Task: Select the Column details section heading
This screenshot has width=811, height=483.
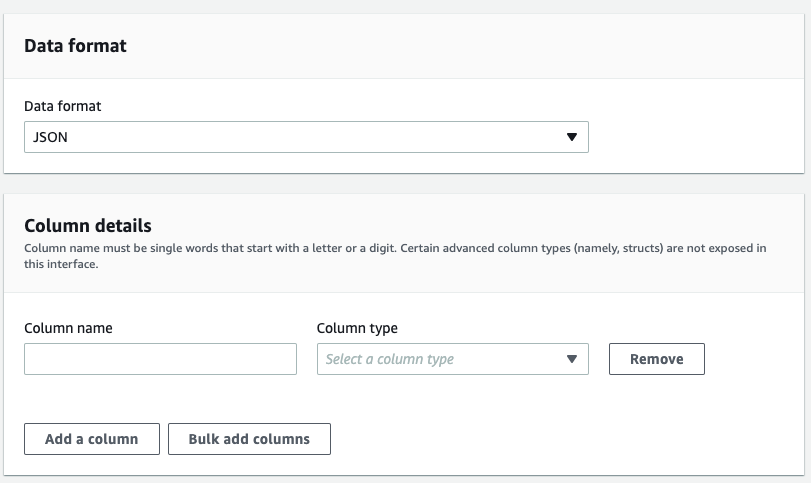Action: [87, 226]
